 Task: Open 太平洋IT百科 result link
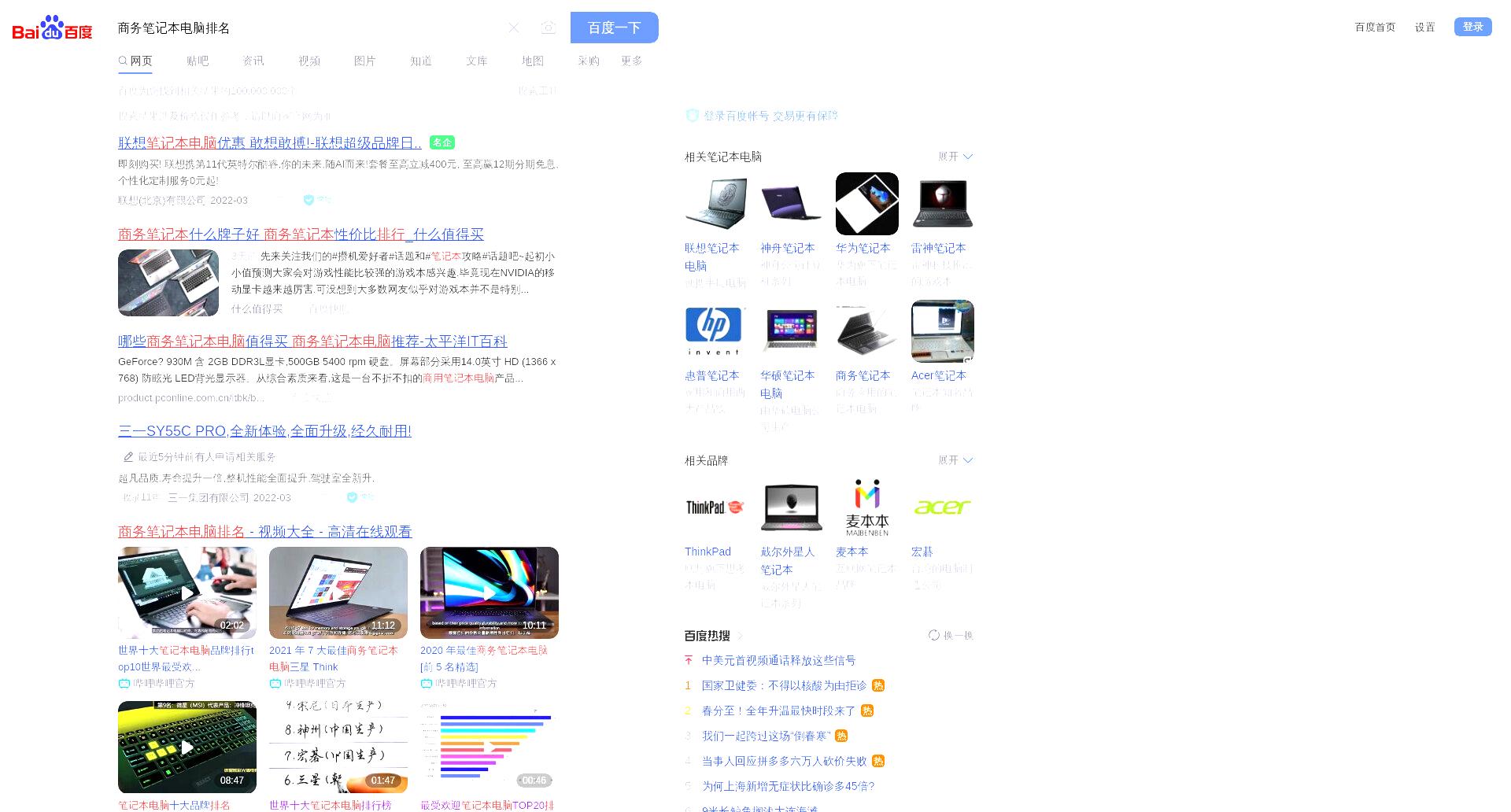(x=312, y=341)
